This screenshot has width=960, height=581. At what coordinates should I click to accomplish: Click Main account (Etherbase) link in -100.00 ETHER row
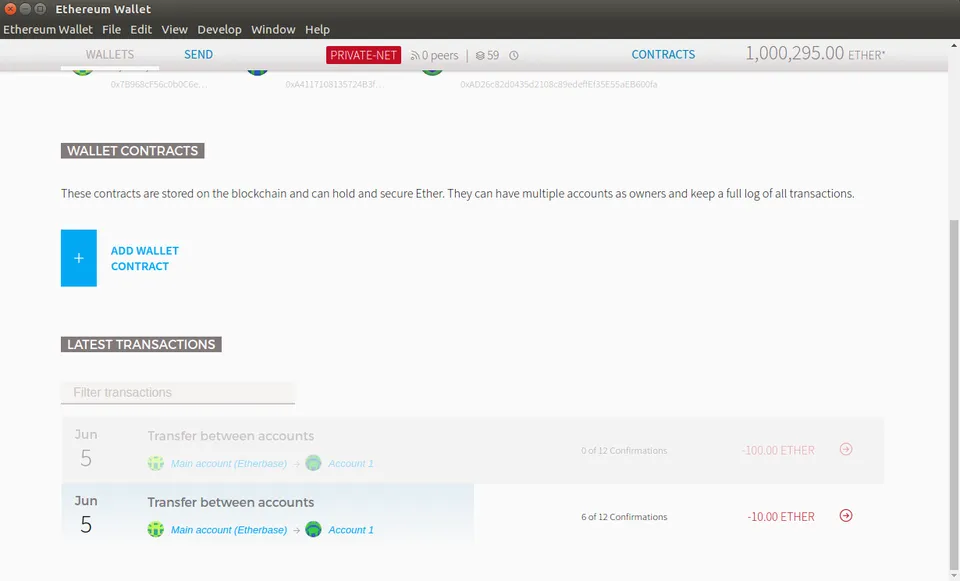pos(229,463)
